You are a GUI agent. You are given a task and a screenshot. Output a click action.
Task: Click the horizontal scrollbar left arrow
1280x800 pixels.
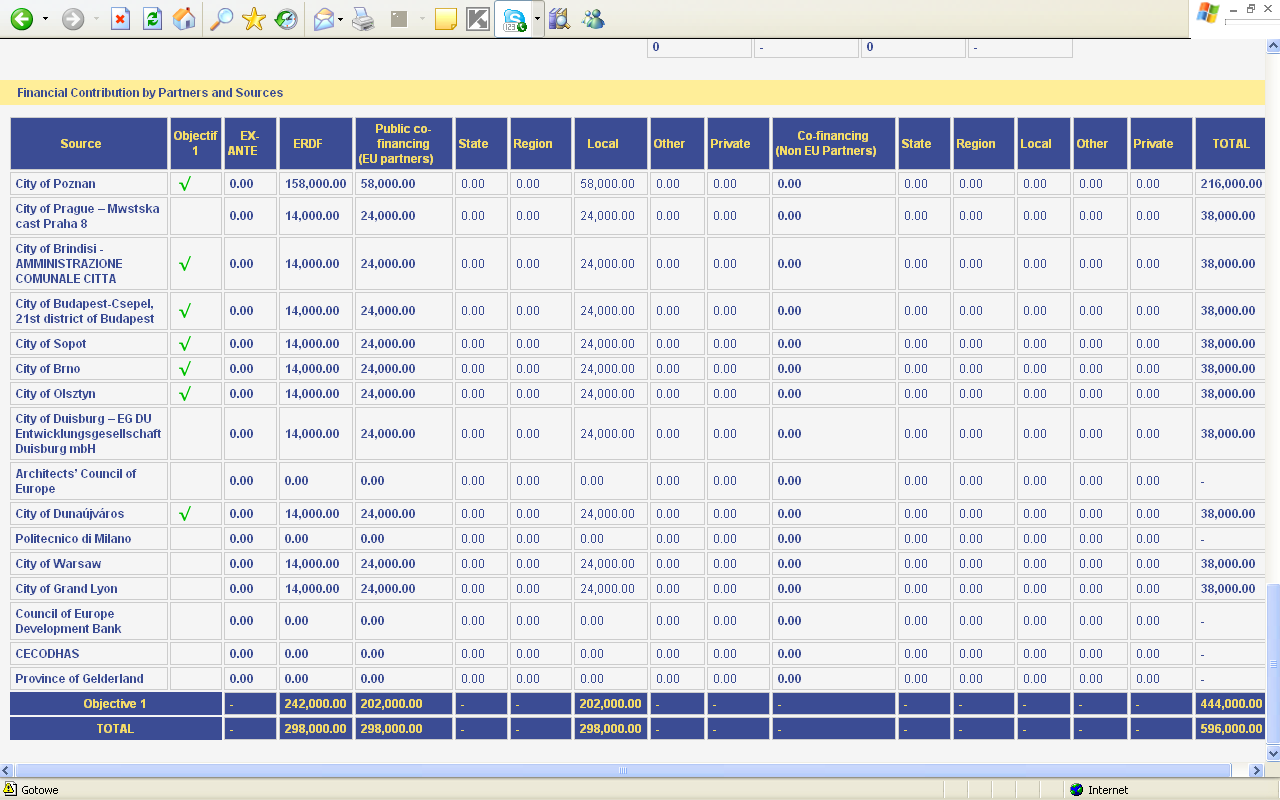tap(7, 771)
